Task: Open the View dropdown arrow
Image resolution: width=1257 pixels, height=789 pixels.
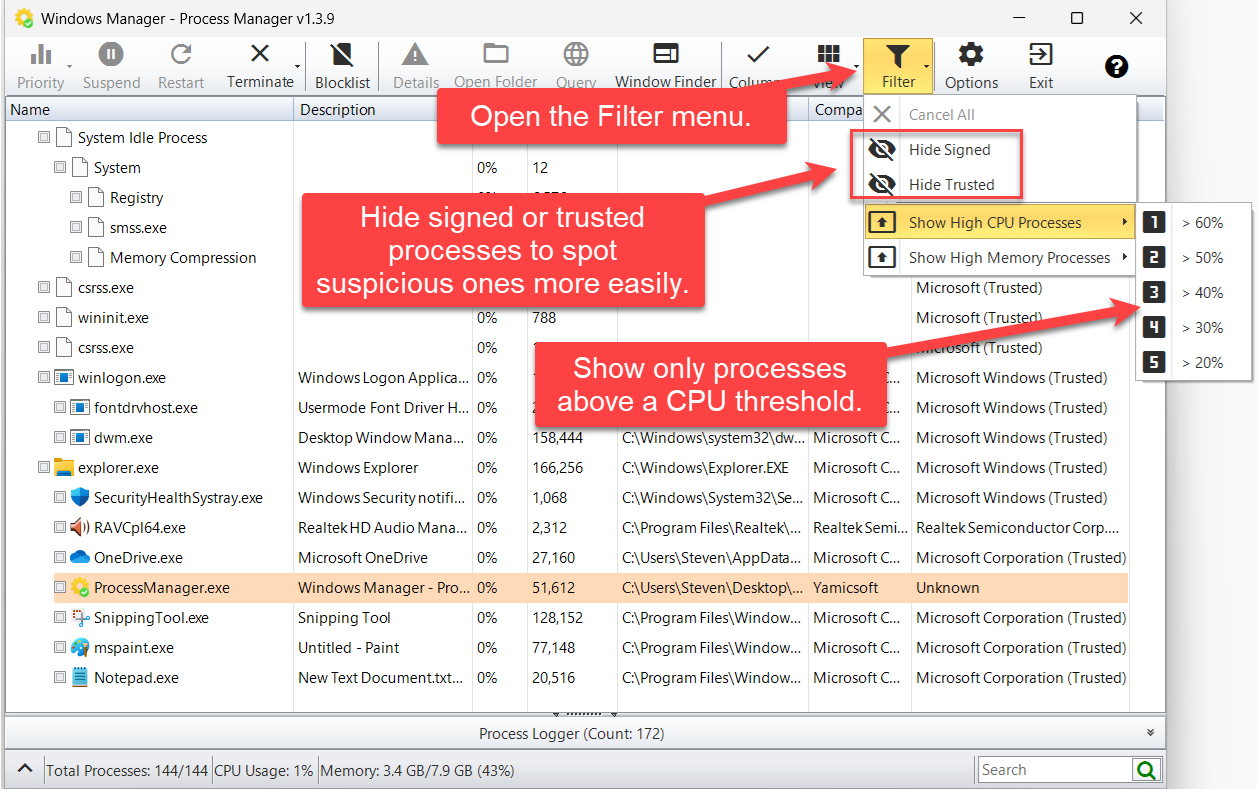Action: pos(857,66)
